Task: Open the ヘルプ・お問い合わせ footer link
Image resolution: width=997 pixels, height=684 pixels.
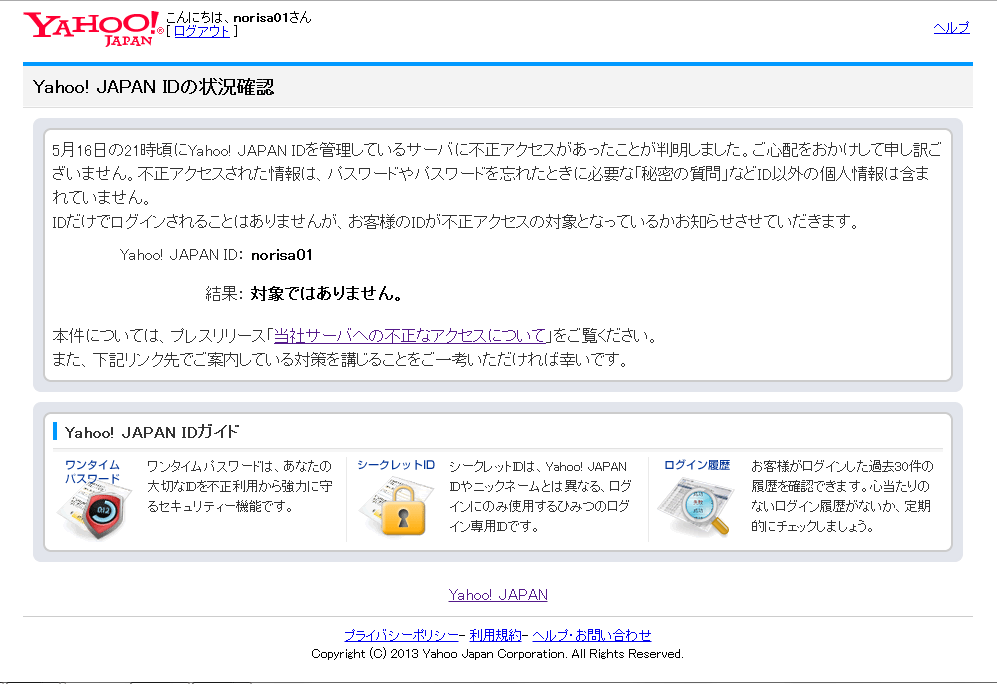Action: (592, 635)
